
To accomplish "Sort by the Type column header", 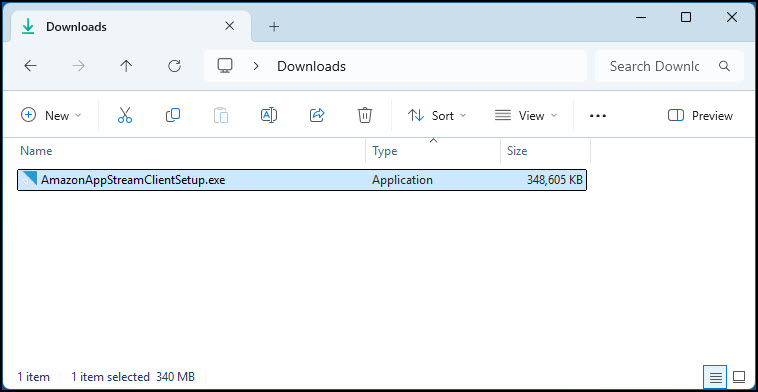I will 384,151.
